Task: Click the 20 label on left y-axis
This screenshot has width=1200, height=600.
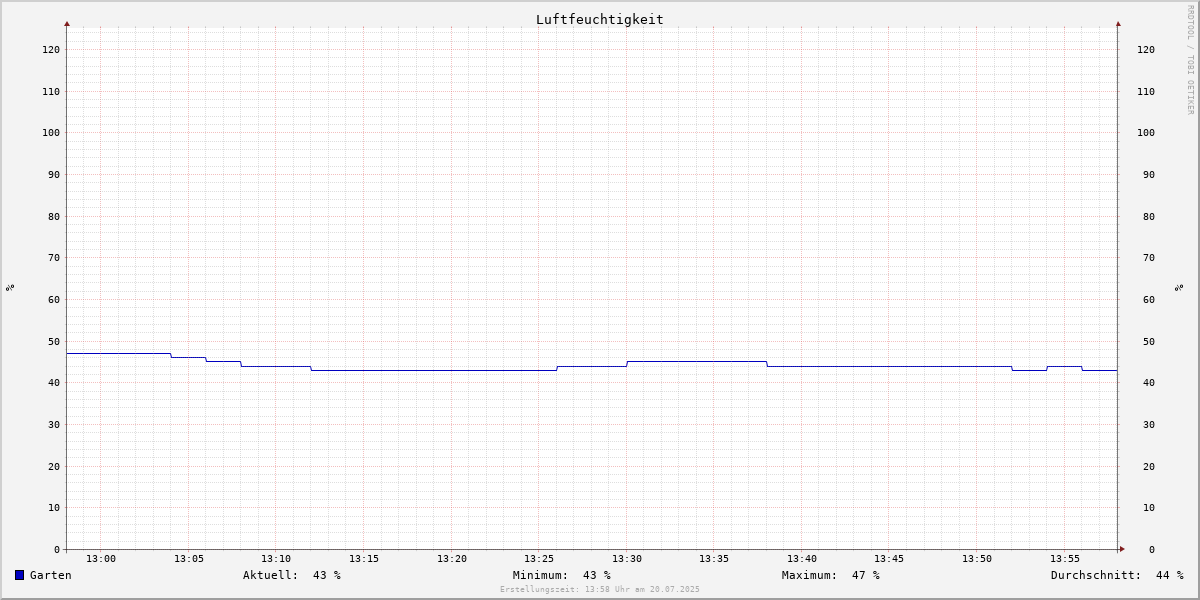Action: (54, 466)
